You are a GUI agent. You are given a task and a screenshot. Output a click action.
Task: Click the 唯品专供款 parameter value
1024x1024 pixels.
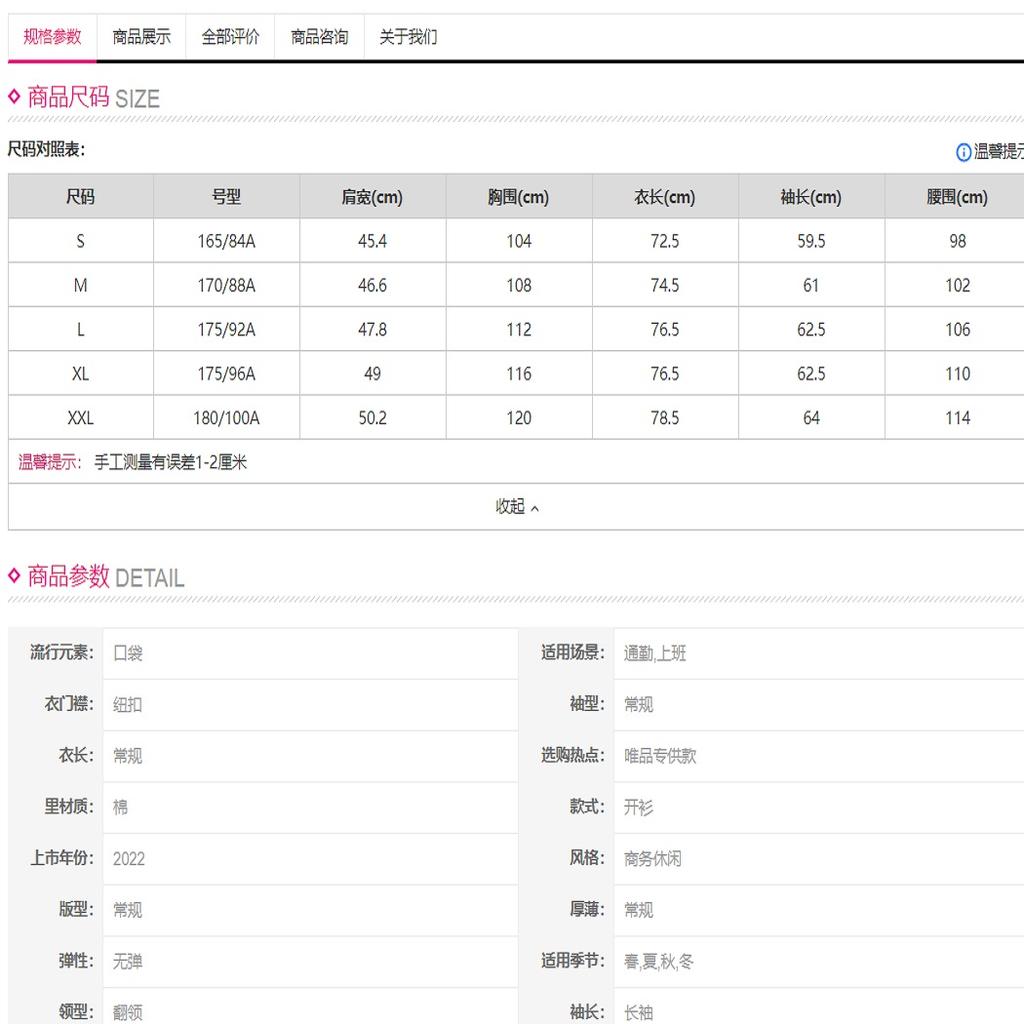[x=660, y=756]
